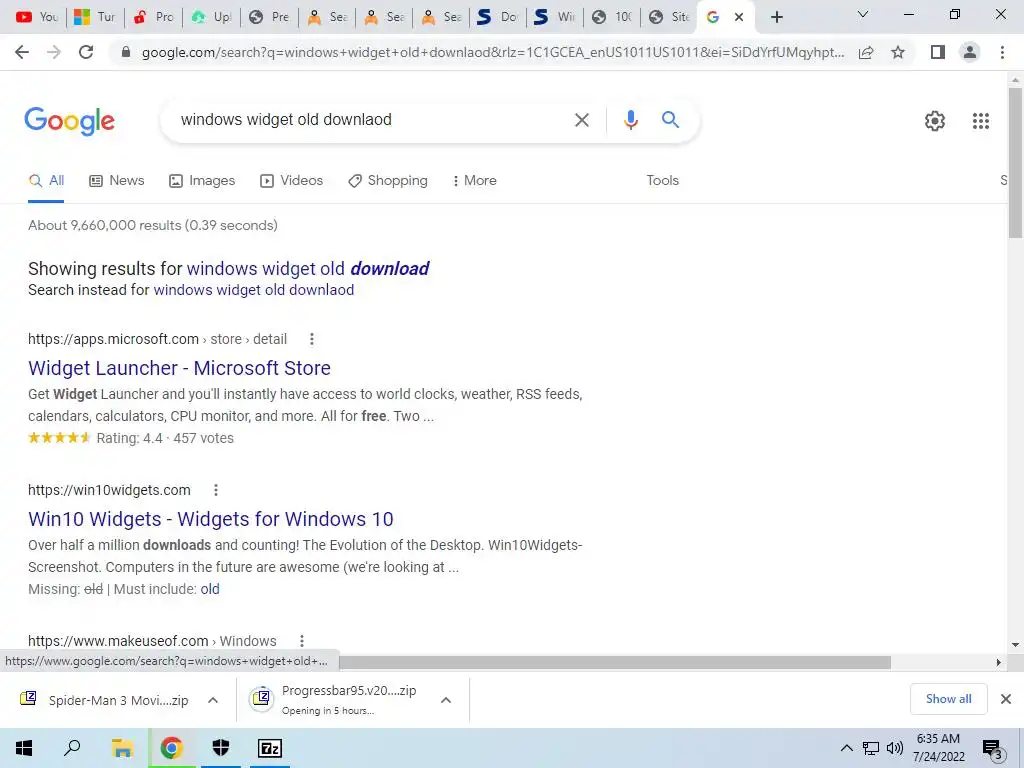Viewport: 1024px width, 768px height.
Task: Click the 'old' must-include link
Action: click(x=210, y=589)
